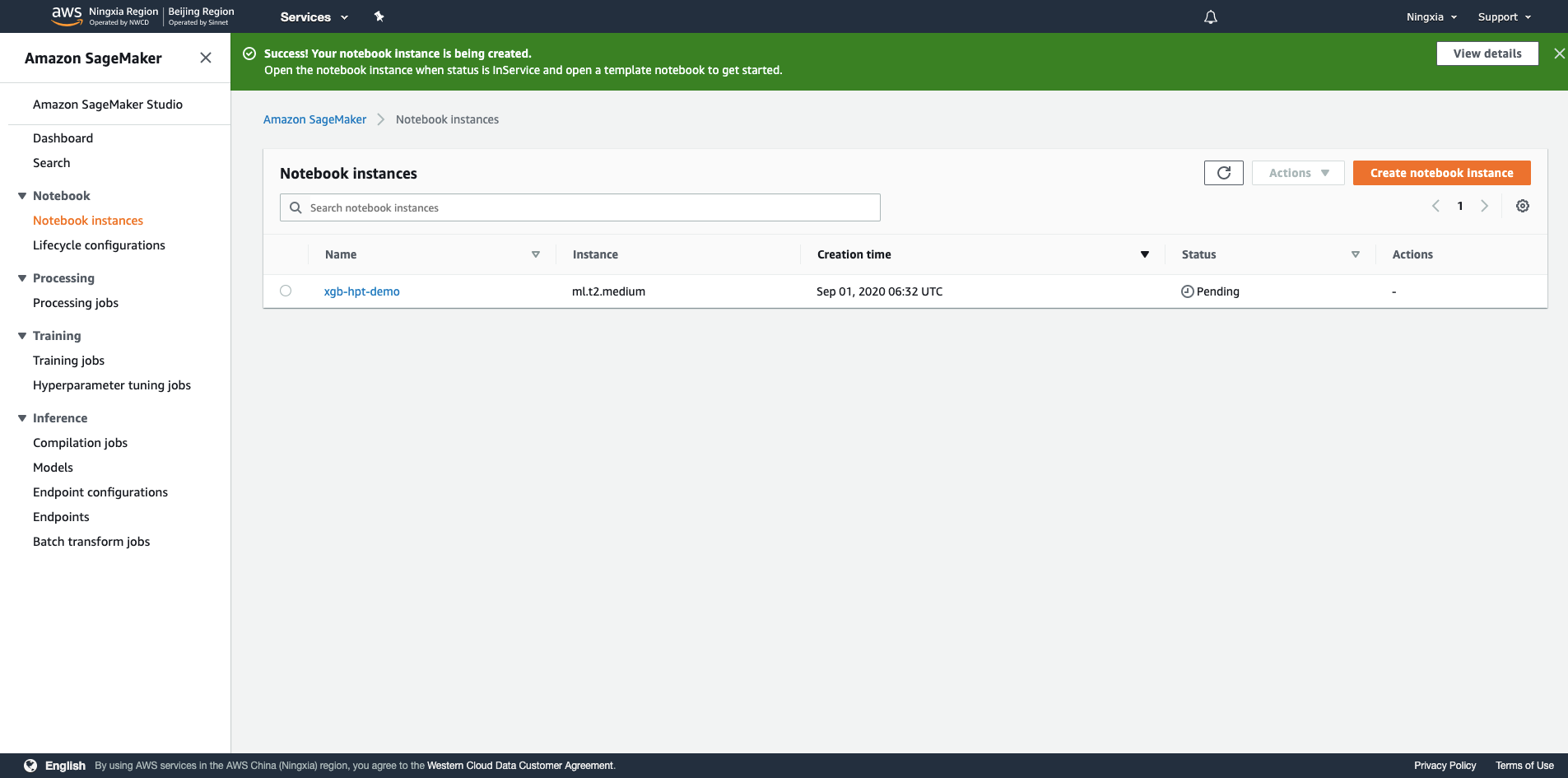Click the globe language icon in footer
Image resolution: width=1568 pixels, height=778 pixels.
(30, 766)
